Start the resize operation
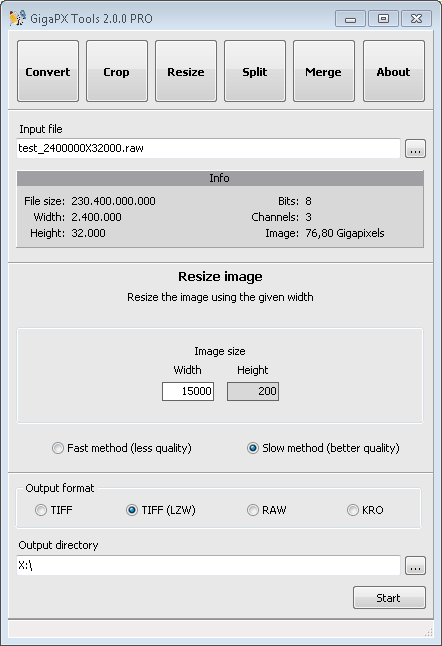The image size is (442, 646). pyautogui.click(x=389, y=597)
